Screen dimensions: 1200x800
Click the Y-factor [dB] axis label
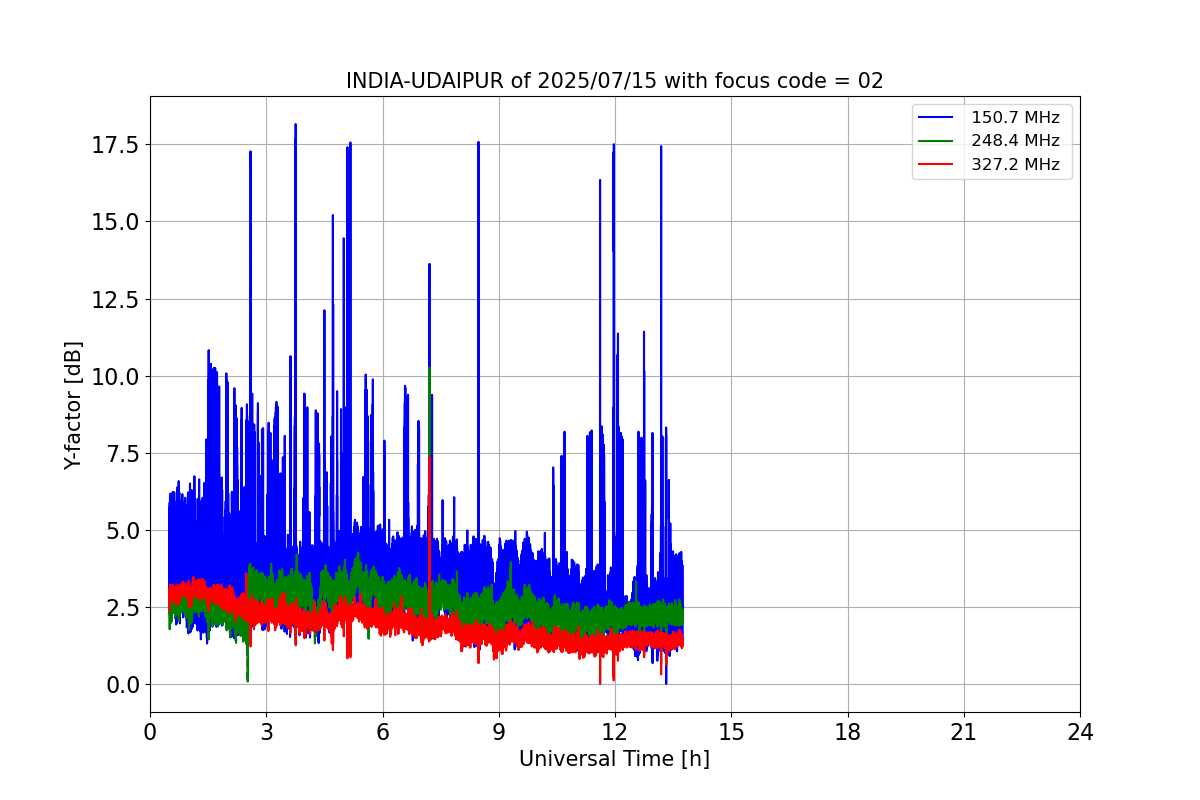coord(73,405)
